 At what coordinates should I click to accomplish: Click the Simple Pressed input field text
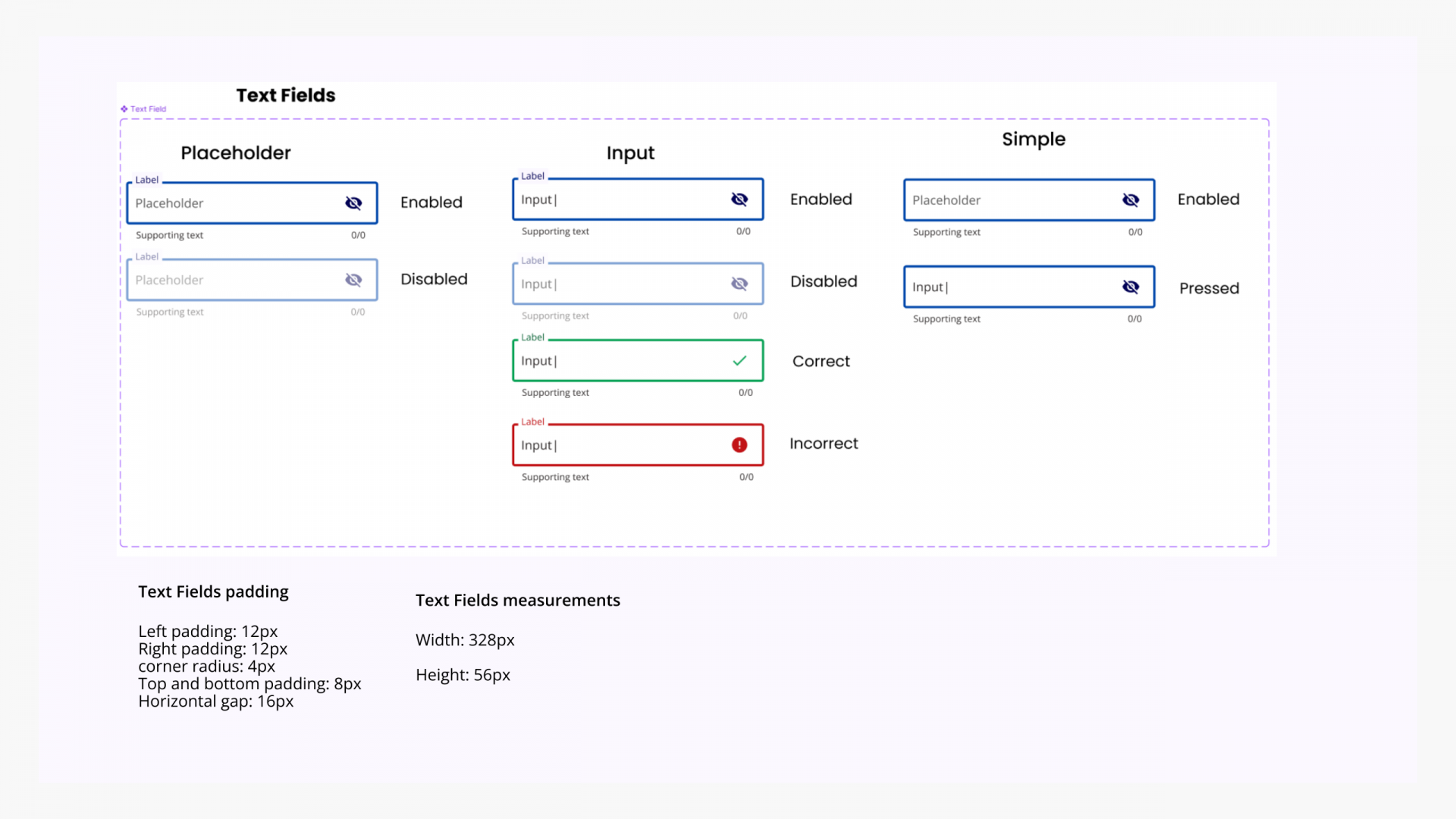(x=929, y=287)
